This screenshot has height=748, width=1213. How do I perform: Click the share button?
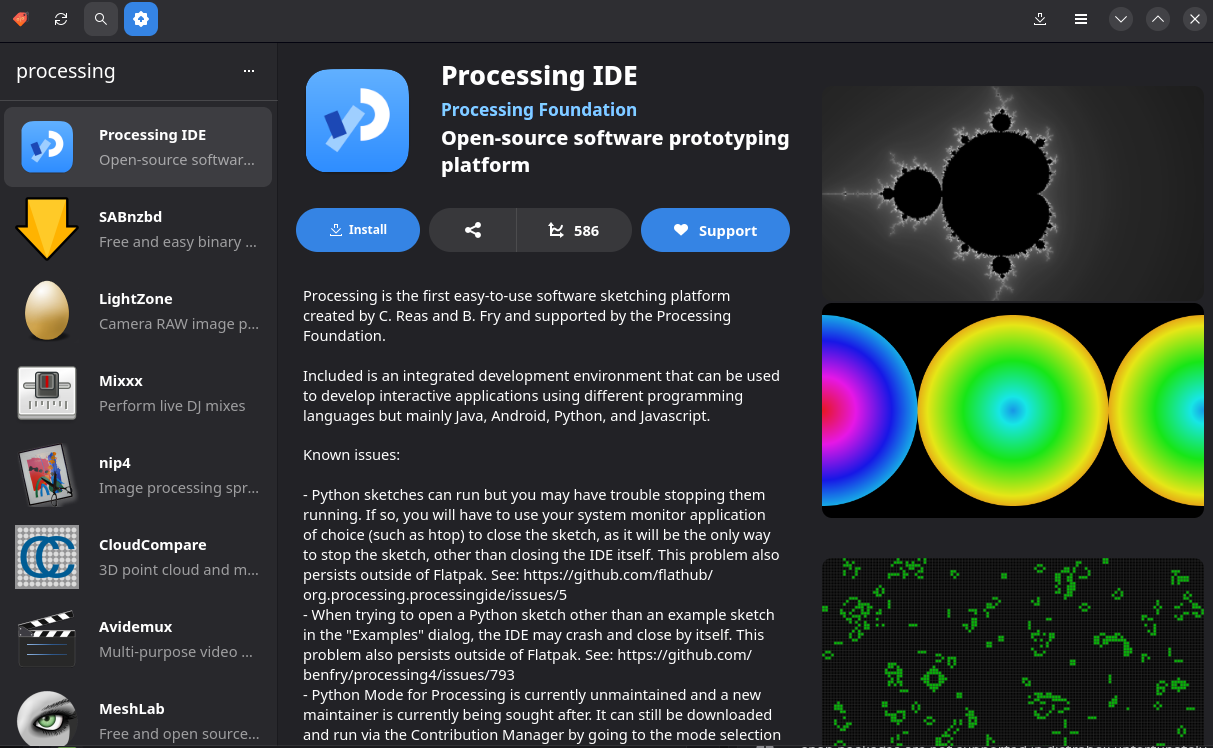click(x=473, y=230)
